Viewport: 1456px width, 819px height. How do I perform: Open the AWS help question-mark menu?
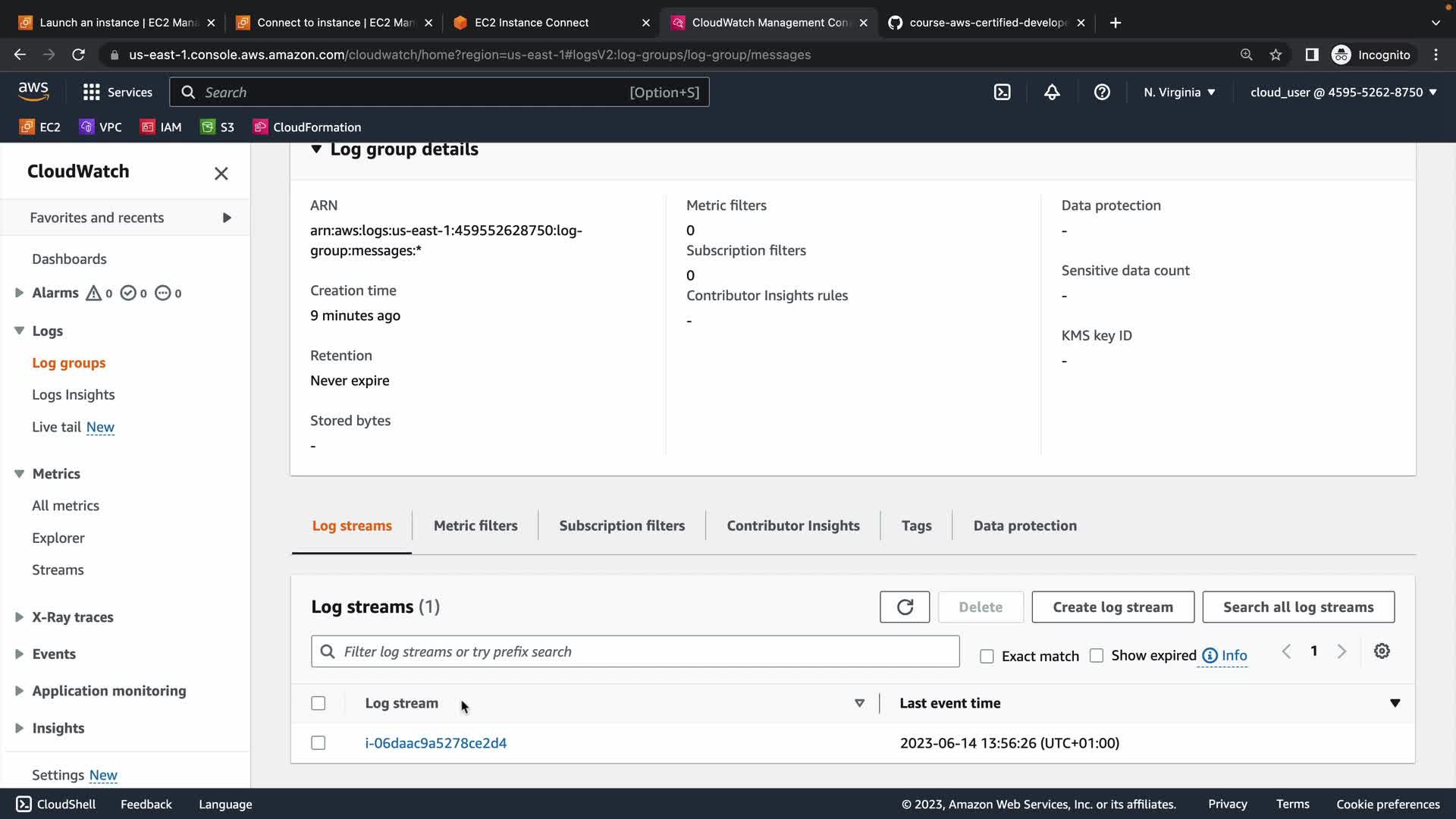[x=1102, y=93]
